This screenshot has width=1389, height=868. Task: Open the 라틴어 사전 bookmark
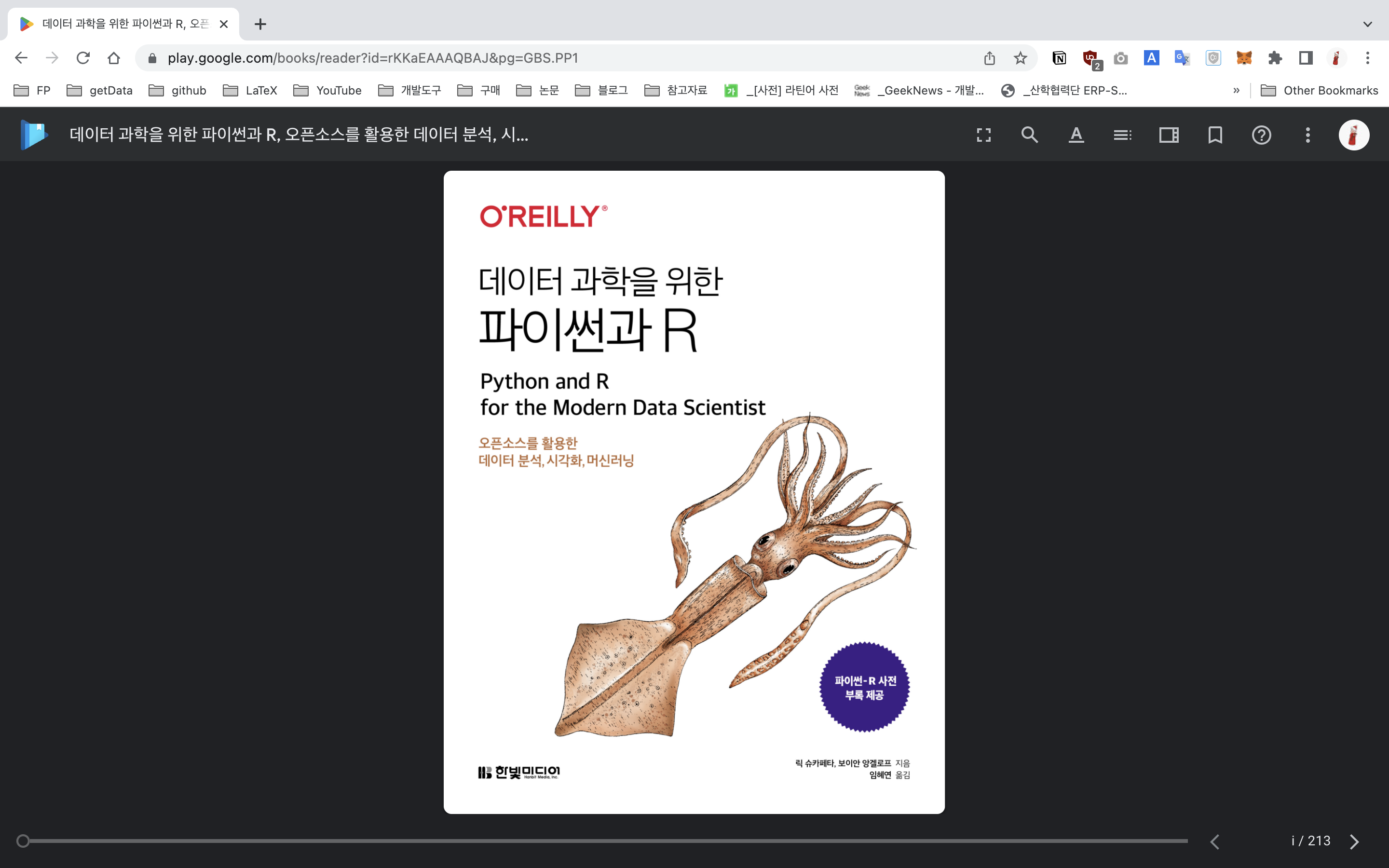781,91
